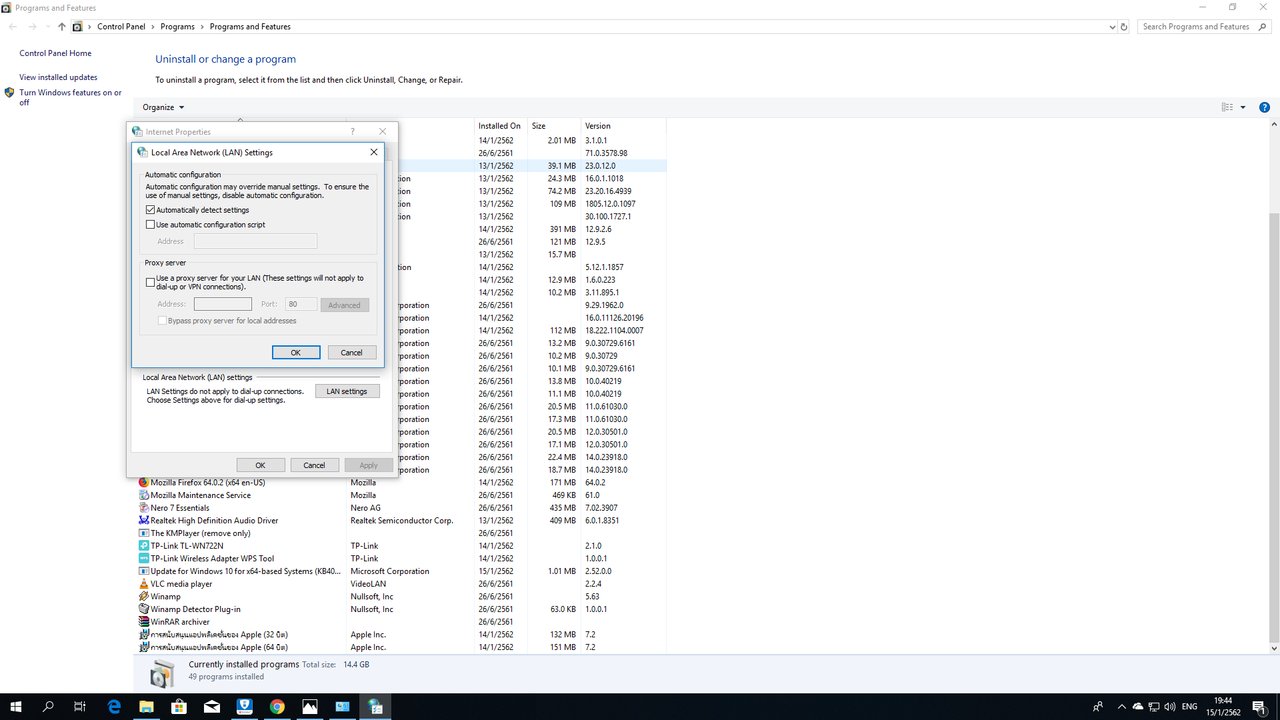
Task: Open Control Panel Home link
Action: tap(55, 53)
